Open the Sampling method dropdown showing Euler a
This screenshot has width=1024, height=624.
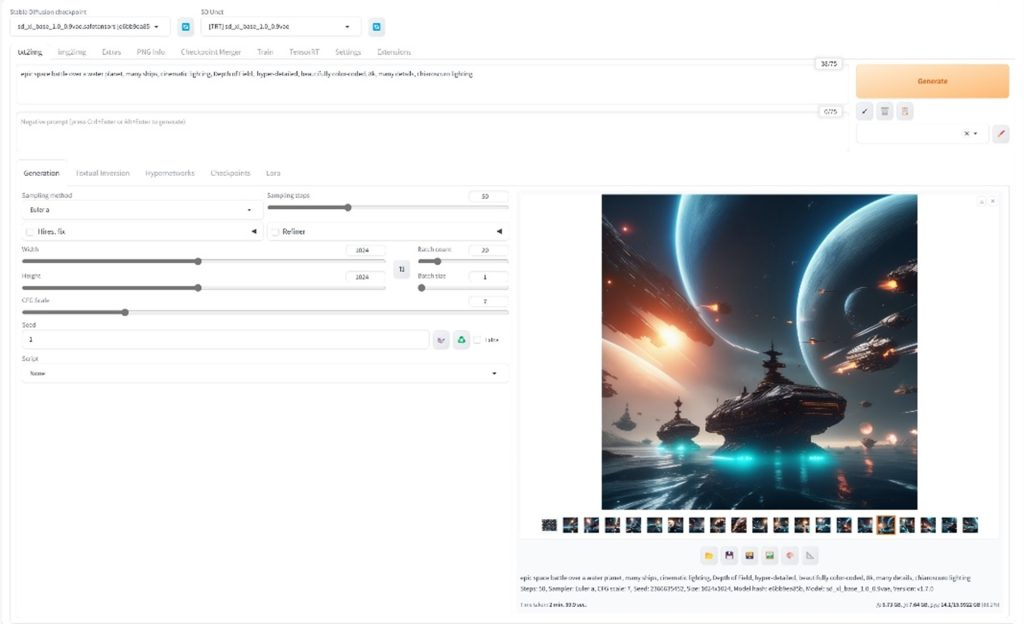pyautogui.click(x=141, y=210)
